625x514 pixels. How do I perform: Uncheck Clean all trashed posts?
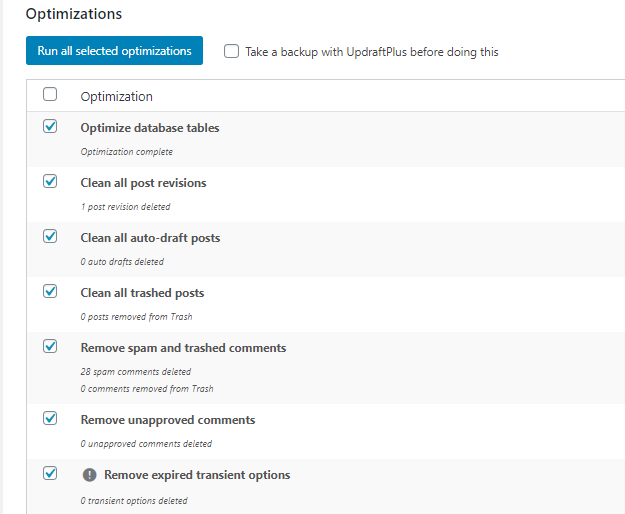pyautogui.click(x=50, y=291)
